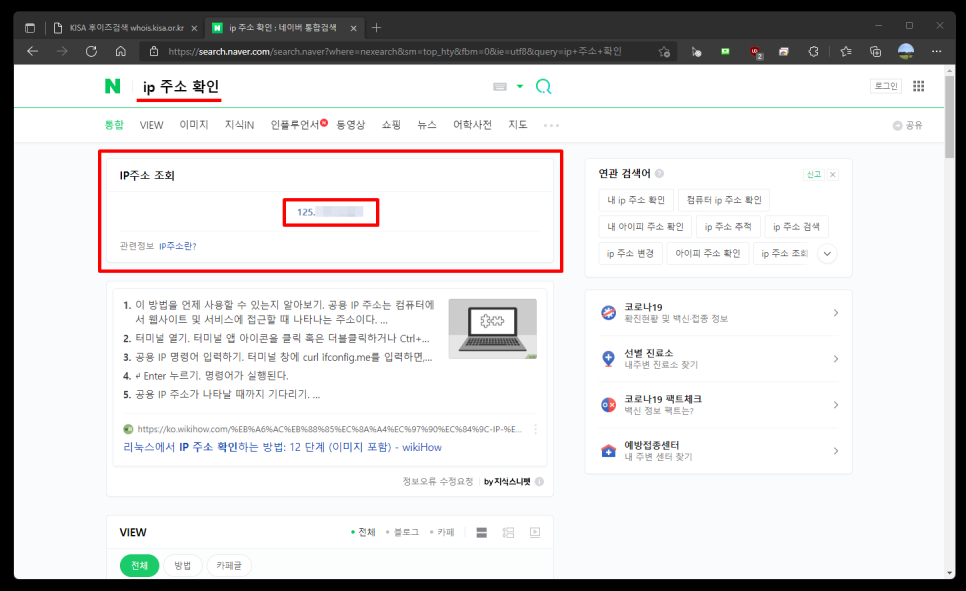This screenshot has width=966, height=591.
Task: Click the 로그인 button
Action: [x=886, y=86]
